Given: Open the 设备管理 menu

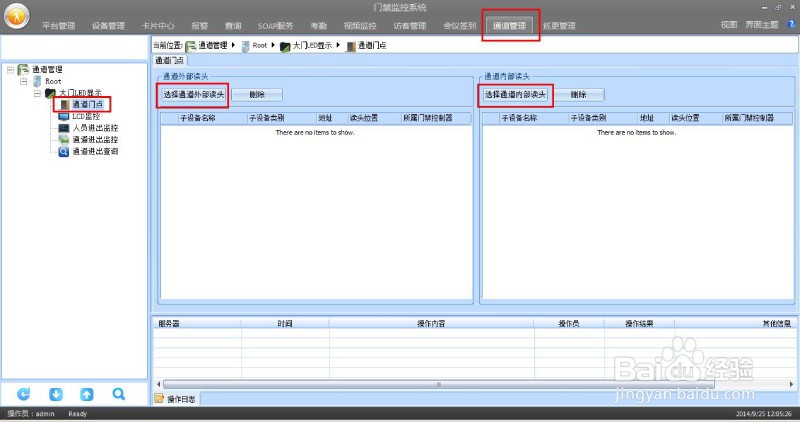Looking at the screenshot, I should 108,26.
